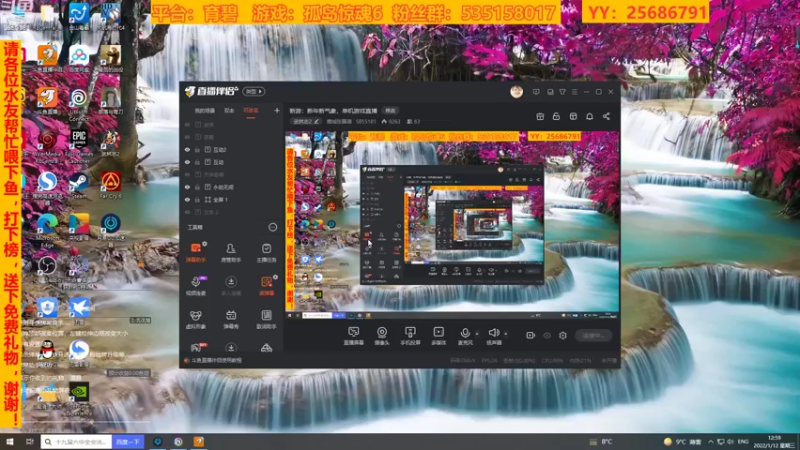Switch to the middle scene tab

click(229, 111)
